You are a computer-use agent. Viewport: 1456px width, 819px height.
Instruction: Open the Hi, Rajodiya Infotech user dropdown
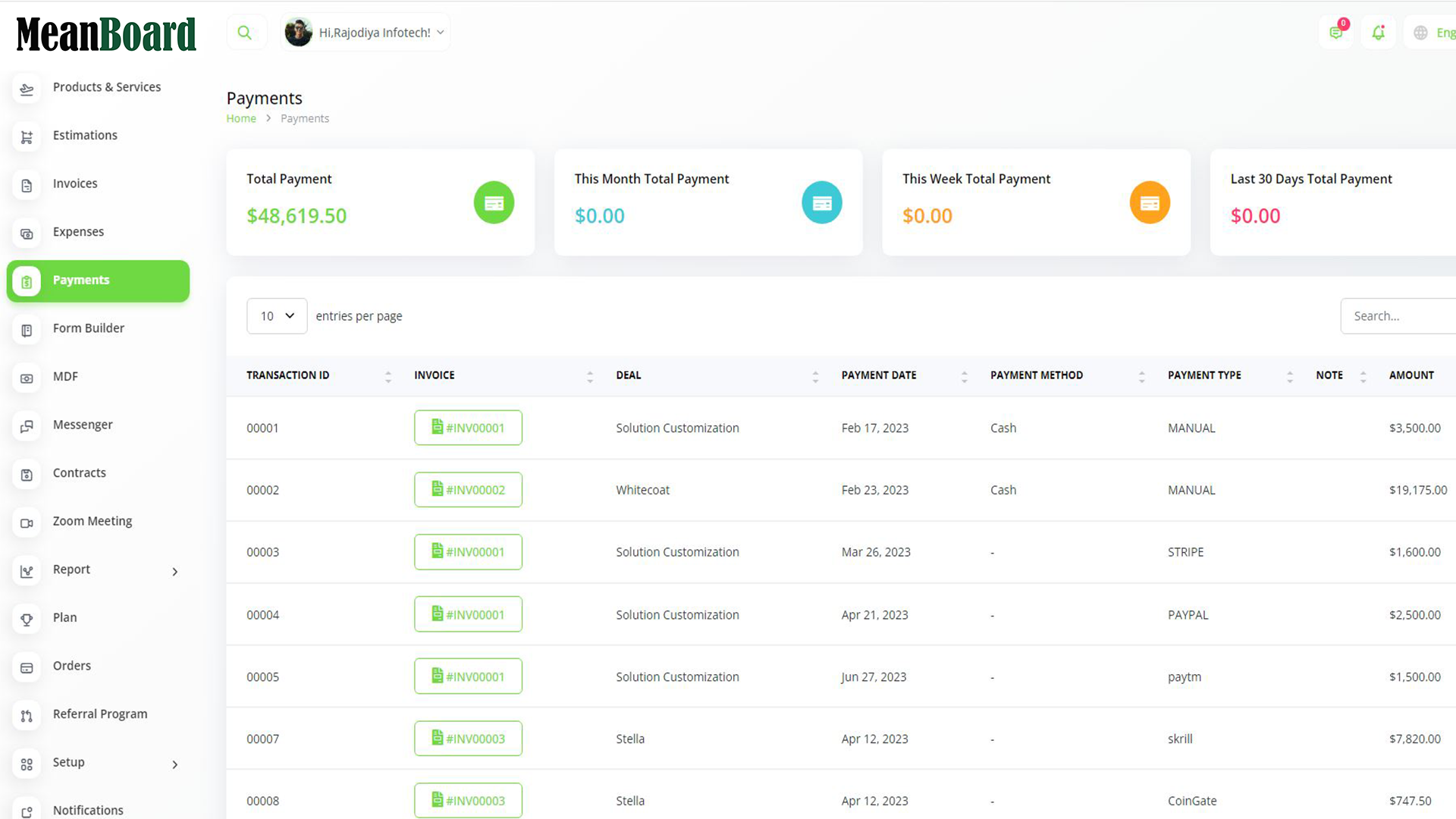[366, 33]
